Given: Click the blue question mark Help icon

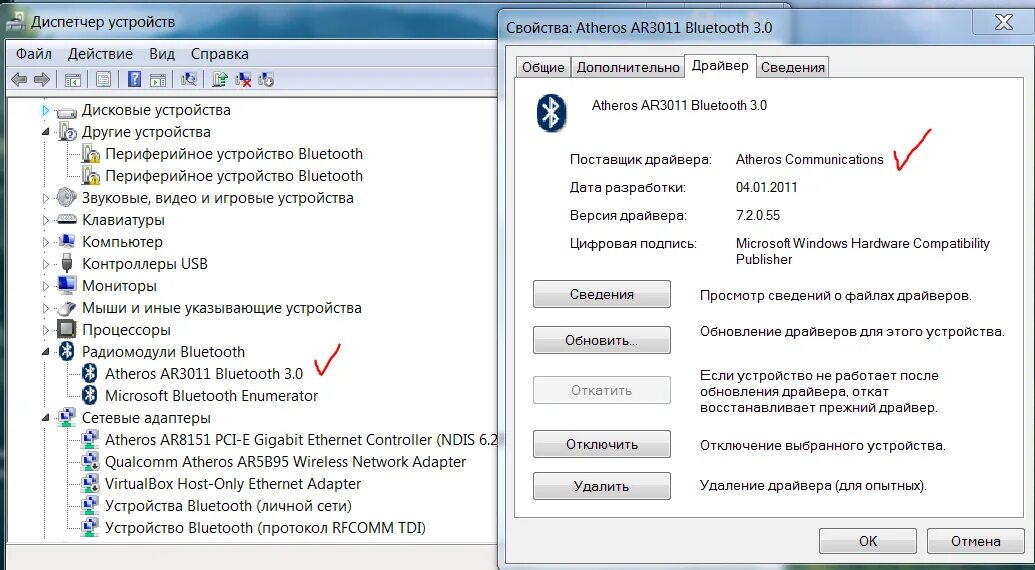Looking at the screenshot, I should pos(134,80).
